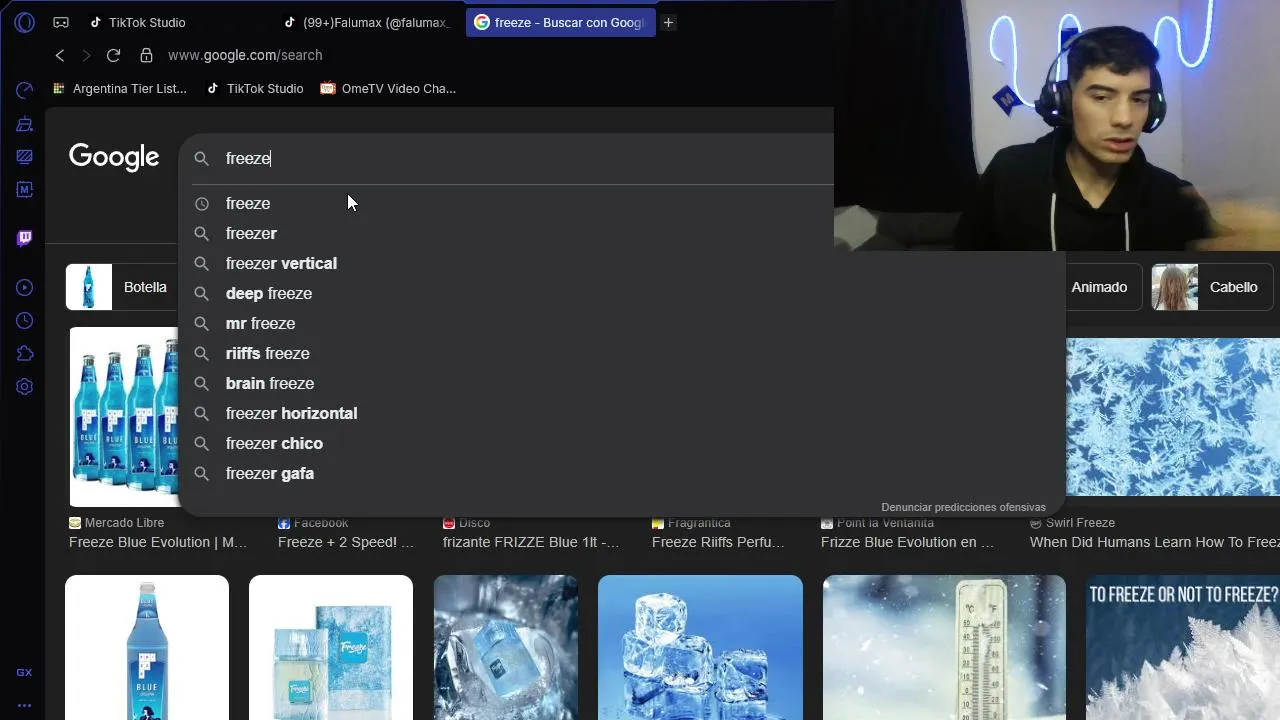Click 'Denunciar predicciones ofensivas' link
Screen dimensions: 1280x720
tap(963, 507)
